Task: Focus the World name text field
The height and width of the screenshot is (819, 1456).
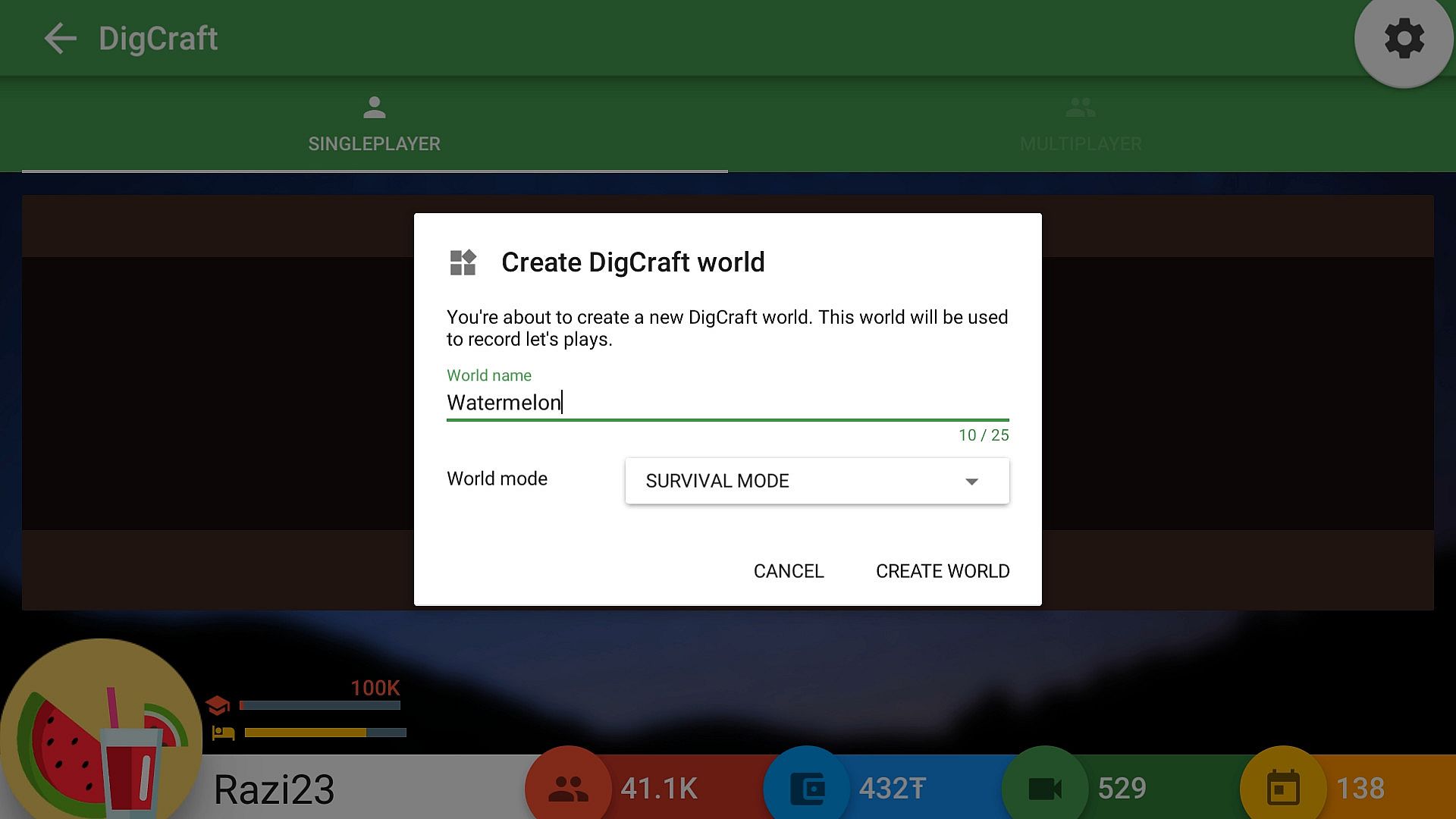Action: (x=726, y=402)
